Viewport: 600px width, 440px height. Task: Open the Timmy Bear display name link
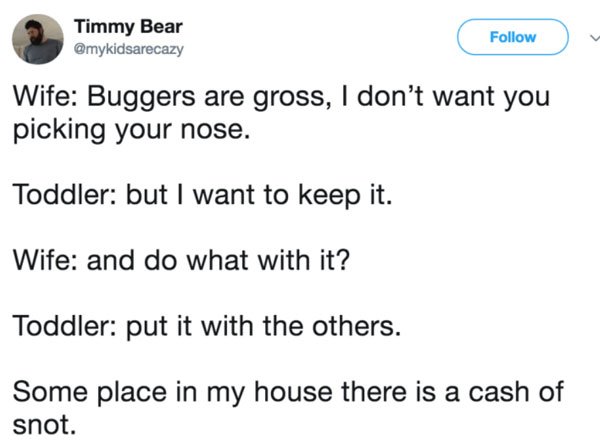(x=128, y=27)
